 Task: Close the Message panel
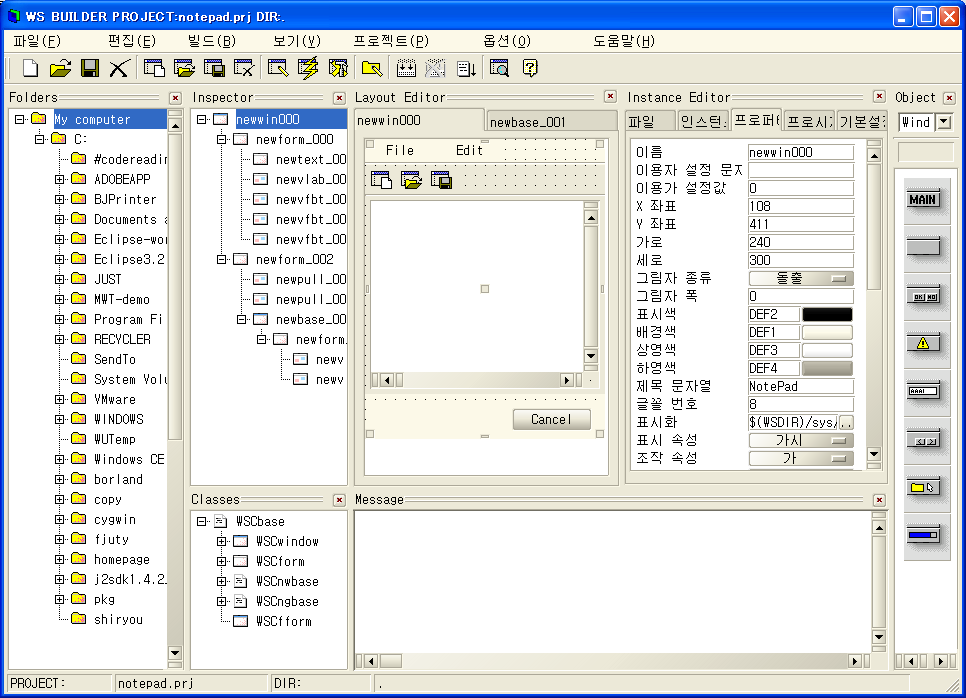879,500
